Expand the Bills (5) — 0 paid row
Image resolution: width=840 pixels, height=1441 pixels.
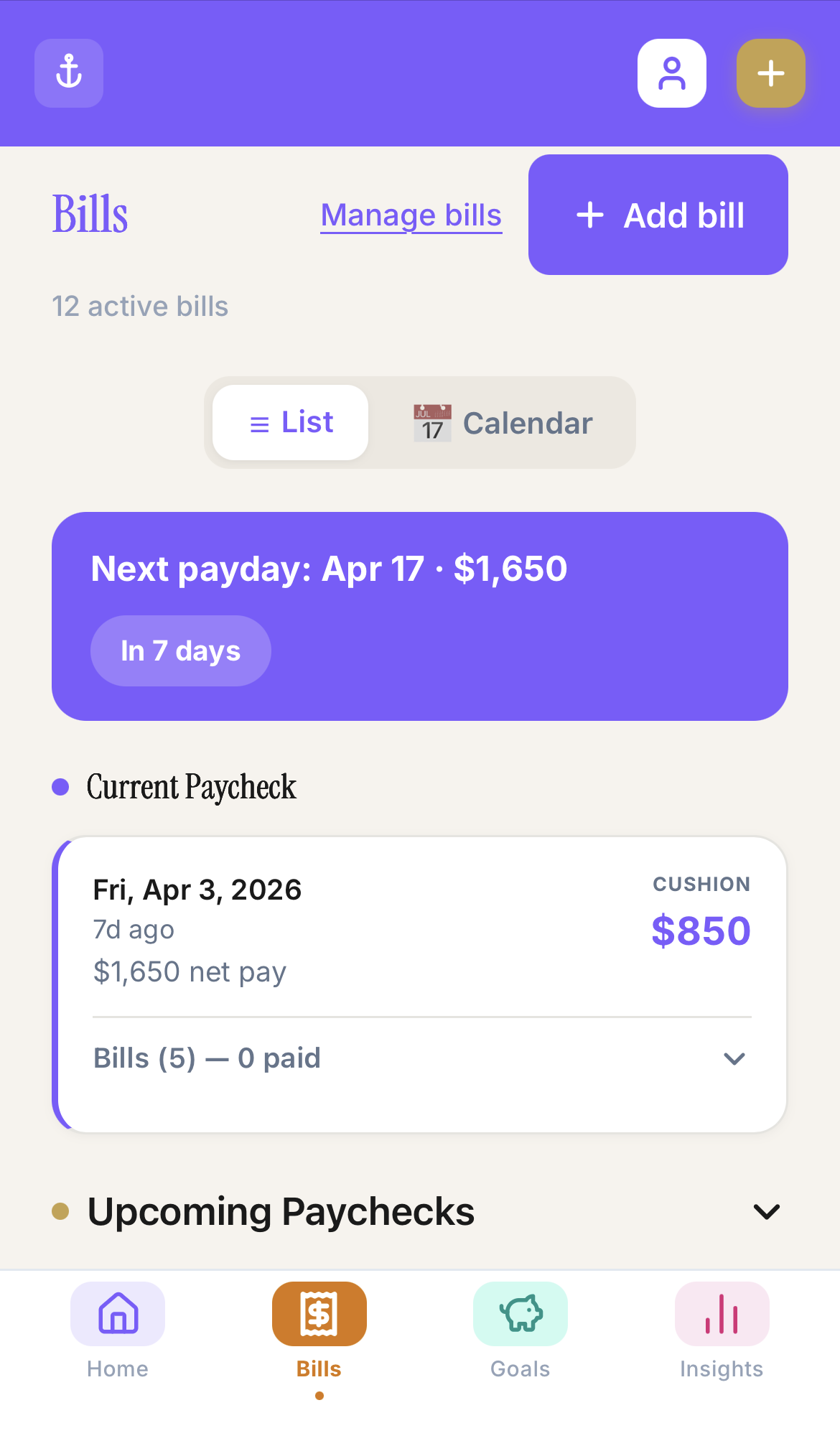point(207,1058)
